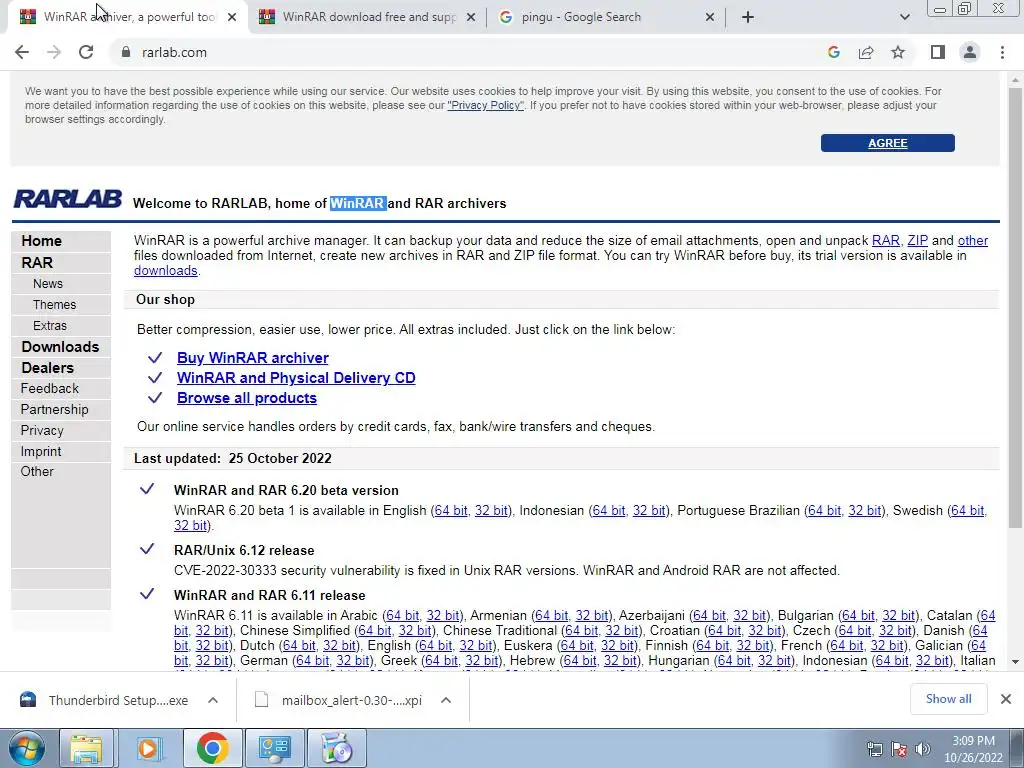Click the downloads link in intro paragraph
This screenshot has height=768, width=1024.
coord(165,270)
